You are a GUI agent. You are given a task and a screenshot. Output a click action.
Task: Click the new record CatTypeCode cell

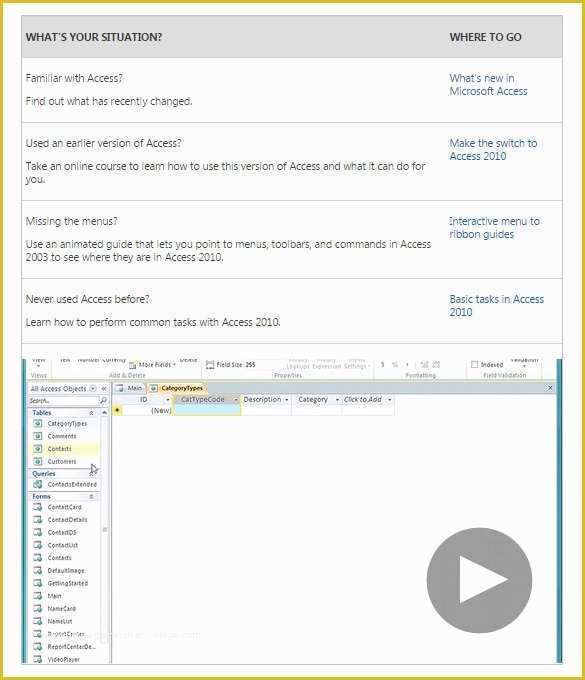point(207,410)
